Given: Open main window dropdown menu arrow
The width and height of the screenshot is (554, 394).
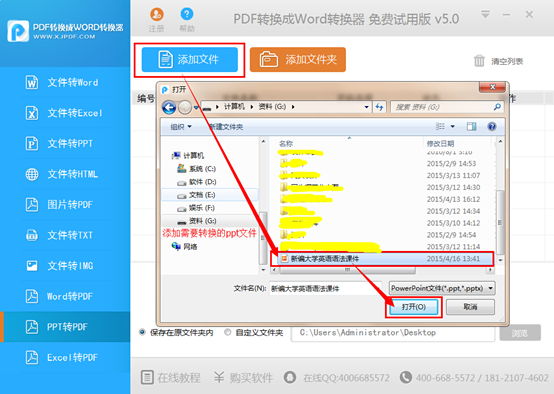Looking at the screenshot, I should pyautogui.click(x=485, y=14).
